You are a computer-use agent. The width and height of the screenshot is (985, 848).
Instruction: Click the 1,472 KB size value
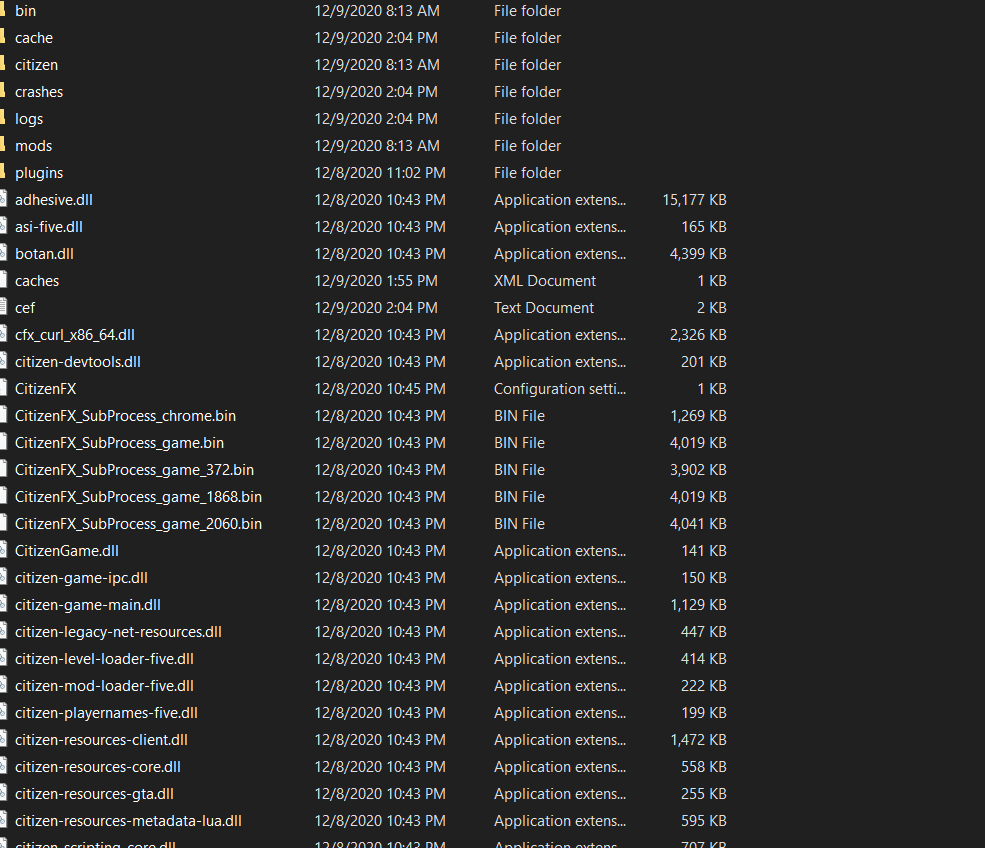pos(698,740)
